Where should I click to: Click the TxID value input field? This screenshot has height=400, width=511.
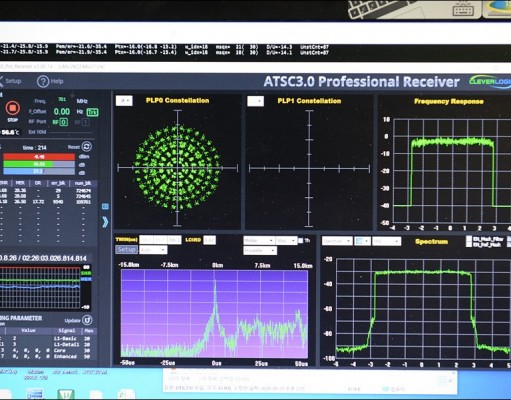click(x=160, y=240)
